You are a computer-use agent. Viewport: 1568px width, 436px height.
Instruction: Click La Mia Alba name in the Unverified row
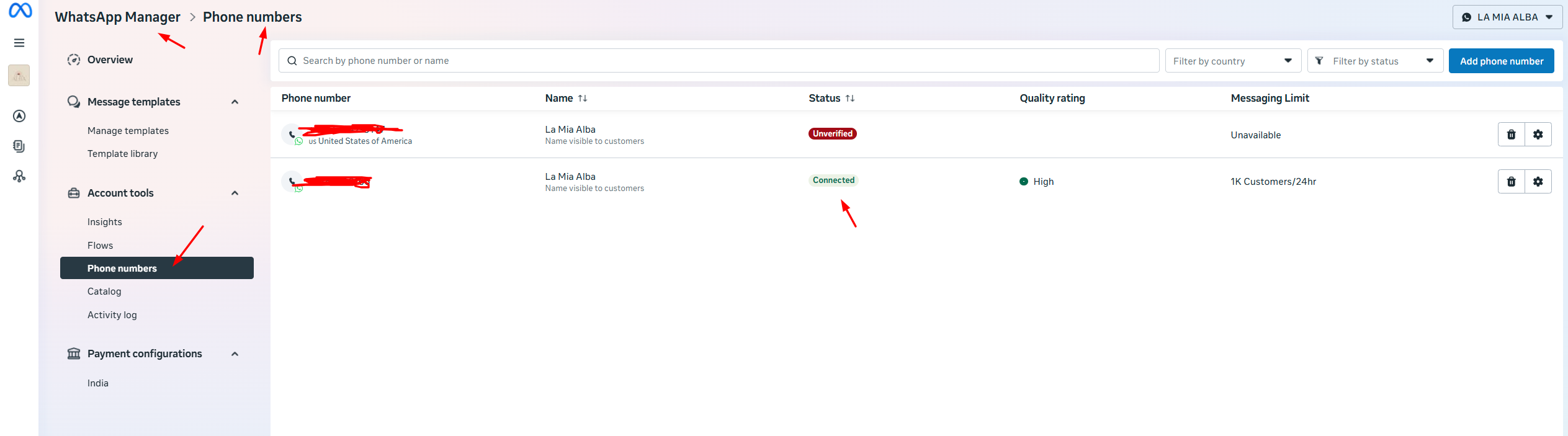click(570, 130)
